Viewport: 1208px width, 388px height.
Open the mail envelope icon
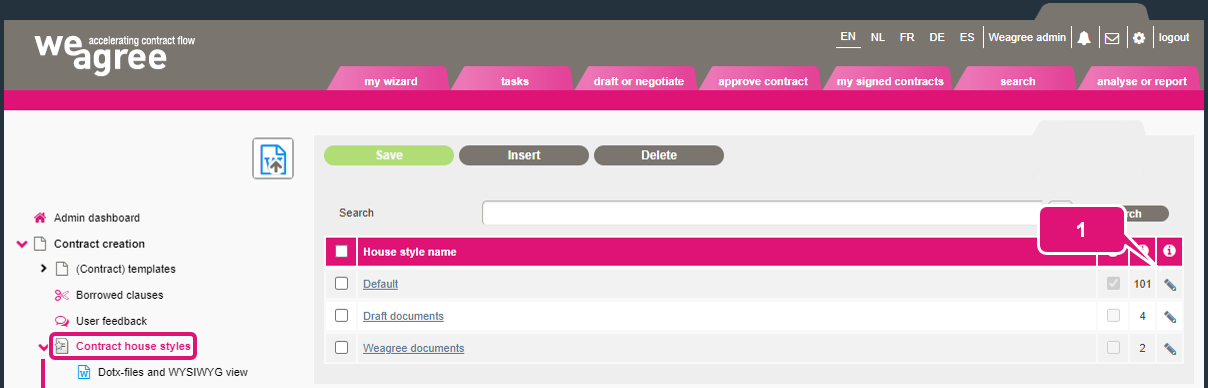[1111, 38]
